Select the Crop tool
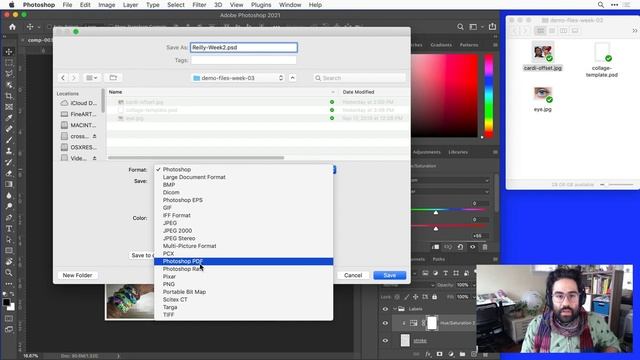 pos(9,96)
